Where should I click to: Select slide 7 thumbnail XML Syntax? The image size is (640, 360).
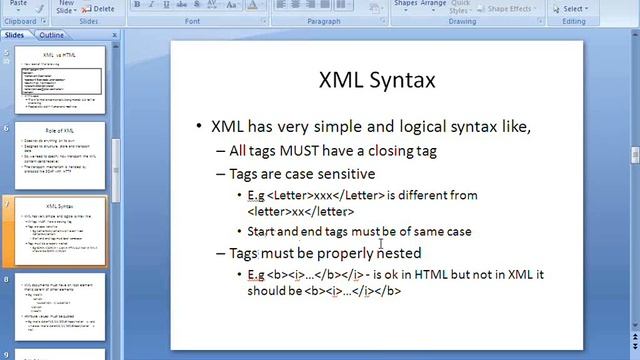click(60, 231)
